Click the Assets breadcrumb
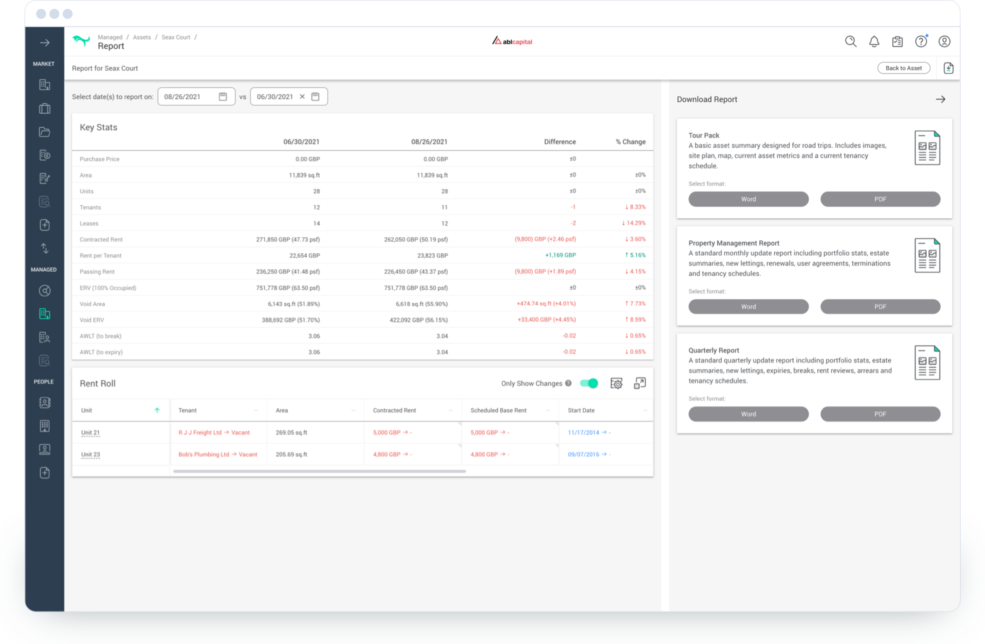 (142, 37)
